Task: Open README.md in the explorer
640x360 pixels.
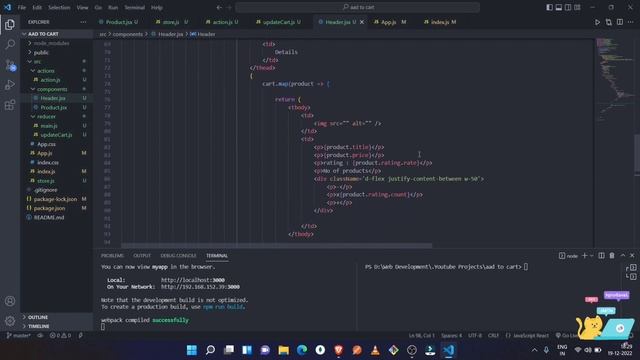Action: 56,218
